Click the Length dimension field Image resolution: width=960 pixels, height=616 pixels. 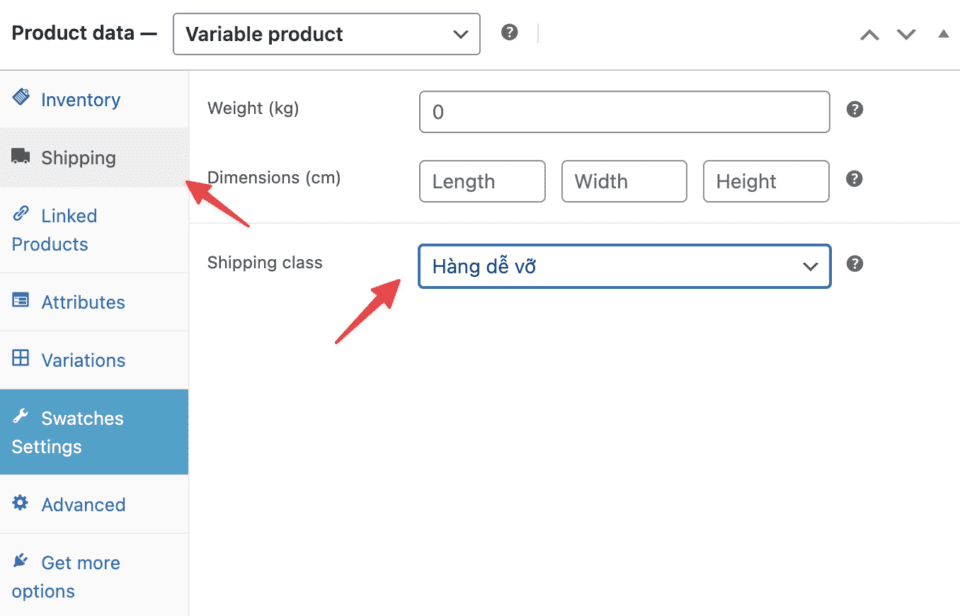pyautogui.click(x=482, y=182)
